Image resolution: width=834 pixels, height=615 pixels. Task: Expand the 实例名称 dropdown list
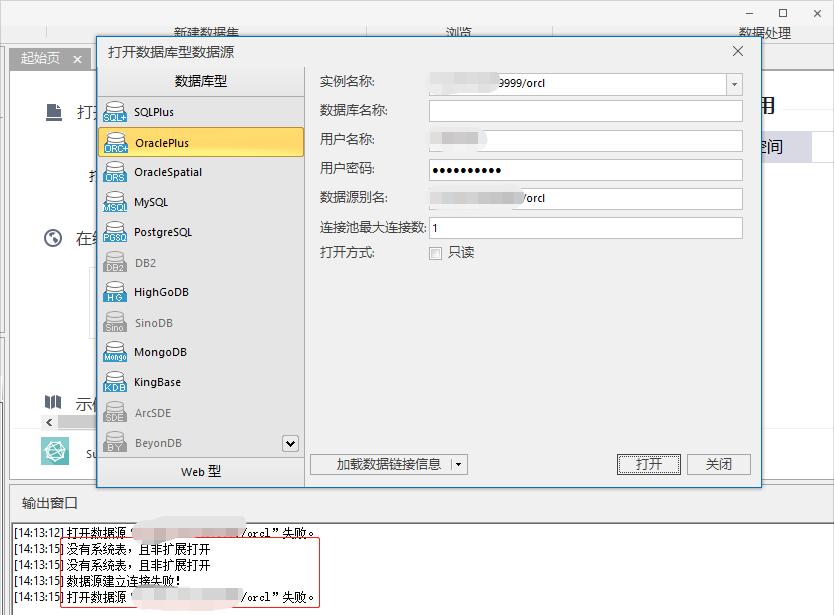click(x=735, y=84)
